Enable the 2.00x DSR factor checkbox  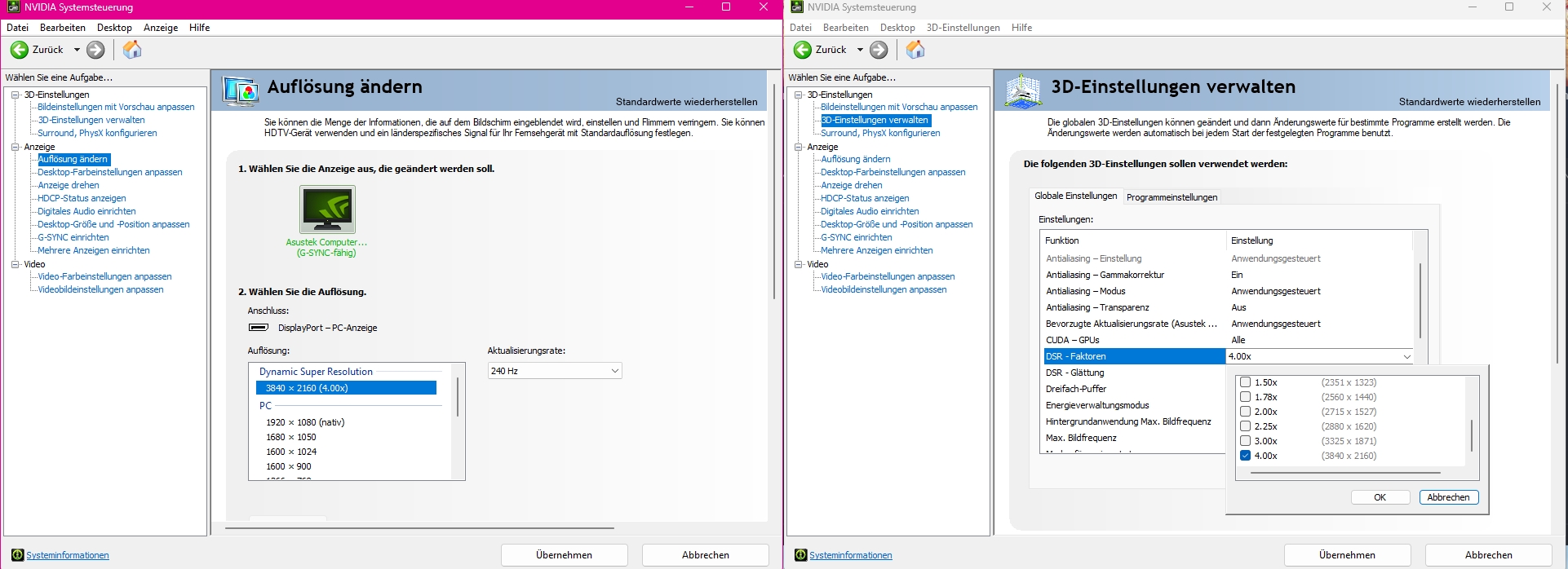(1245, 412)
